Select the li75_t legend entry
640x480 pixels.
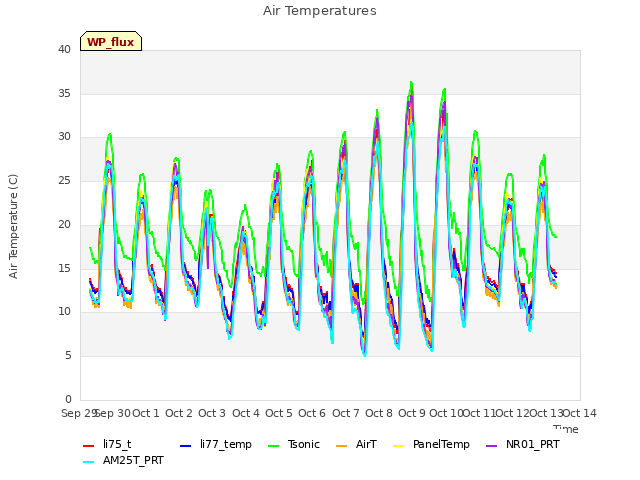pyautogui.click(x=107, y=444)
